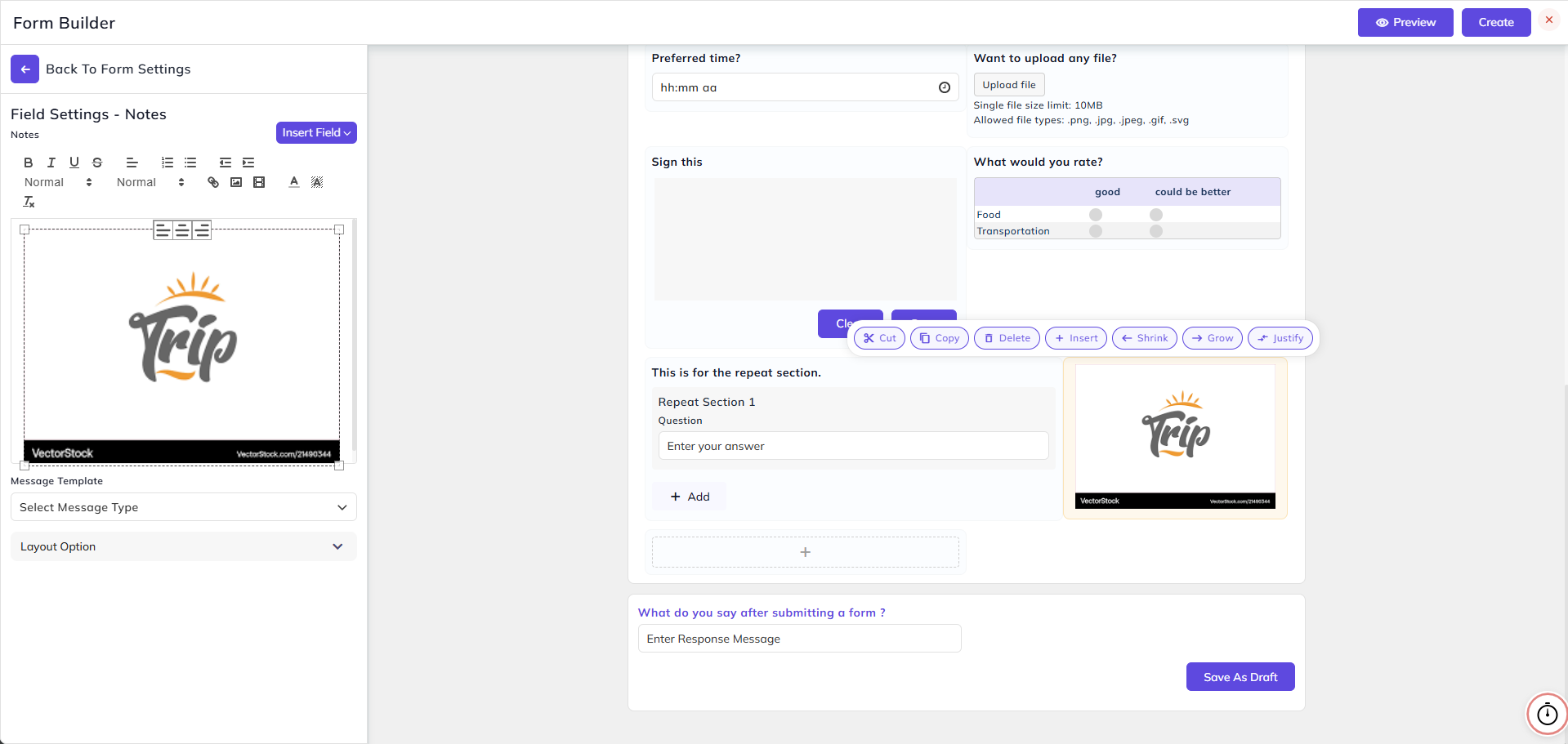Apply italic formatting in Notes editor

pyautogui.click(x=51, y=163)
